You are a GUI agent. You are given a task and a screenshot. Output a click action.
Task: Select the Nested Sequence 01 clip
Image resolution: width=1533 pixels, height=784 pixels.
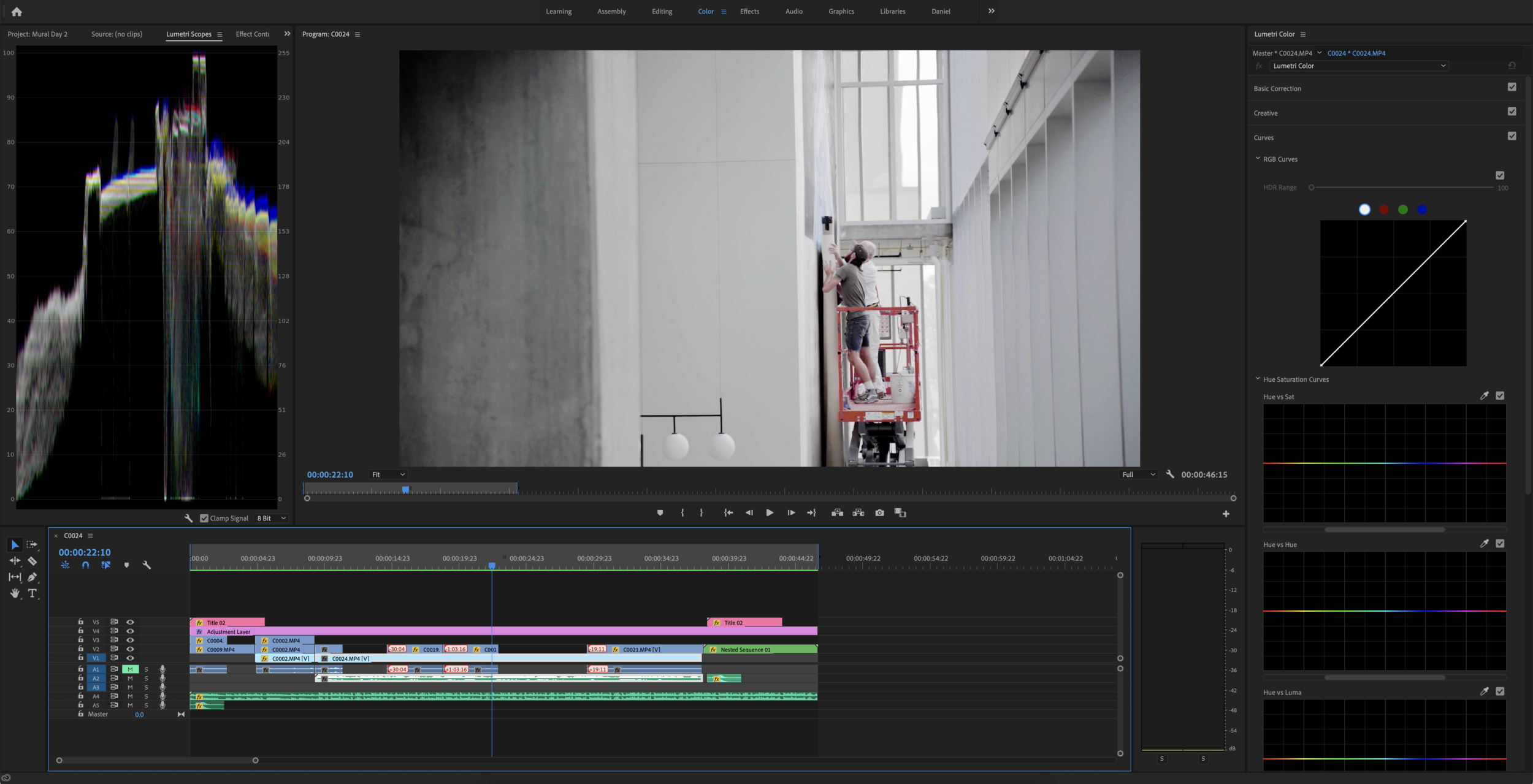pyautogui.click(x=759, y=649)
